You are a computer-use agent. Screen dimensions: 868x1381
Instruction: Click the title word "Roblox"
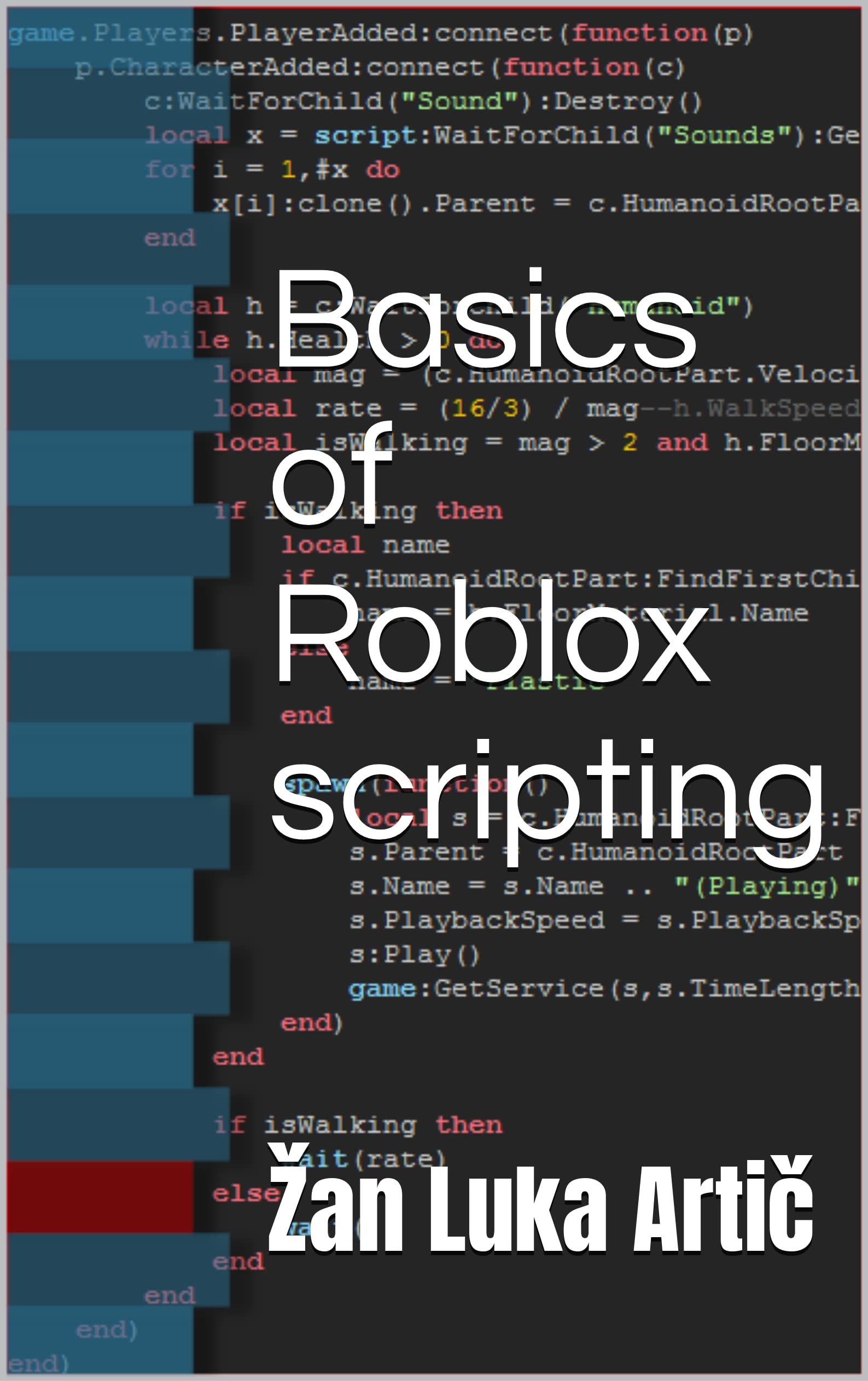[x=493, y=632]
